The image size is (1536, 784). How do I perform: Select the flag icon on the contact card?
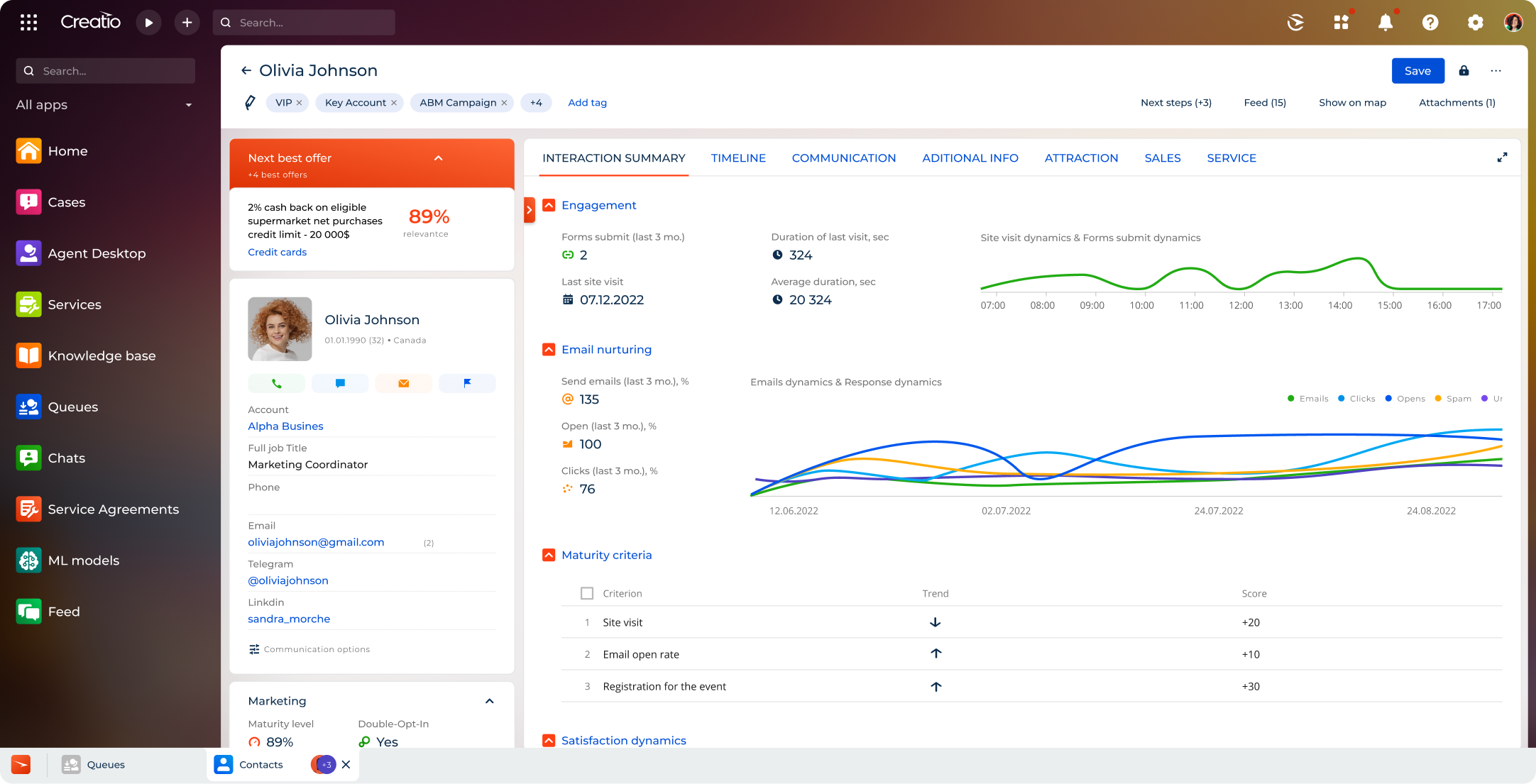(467, 383)
